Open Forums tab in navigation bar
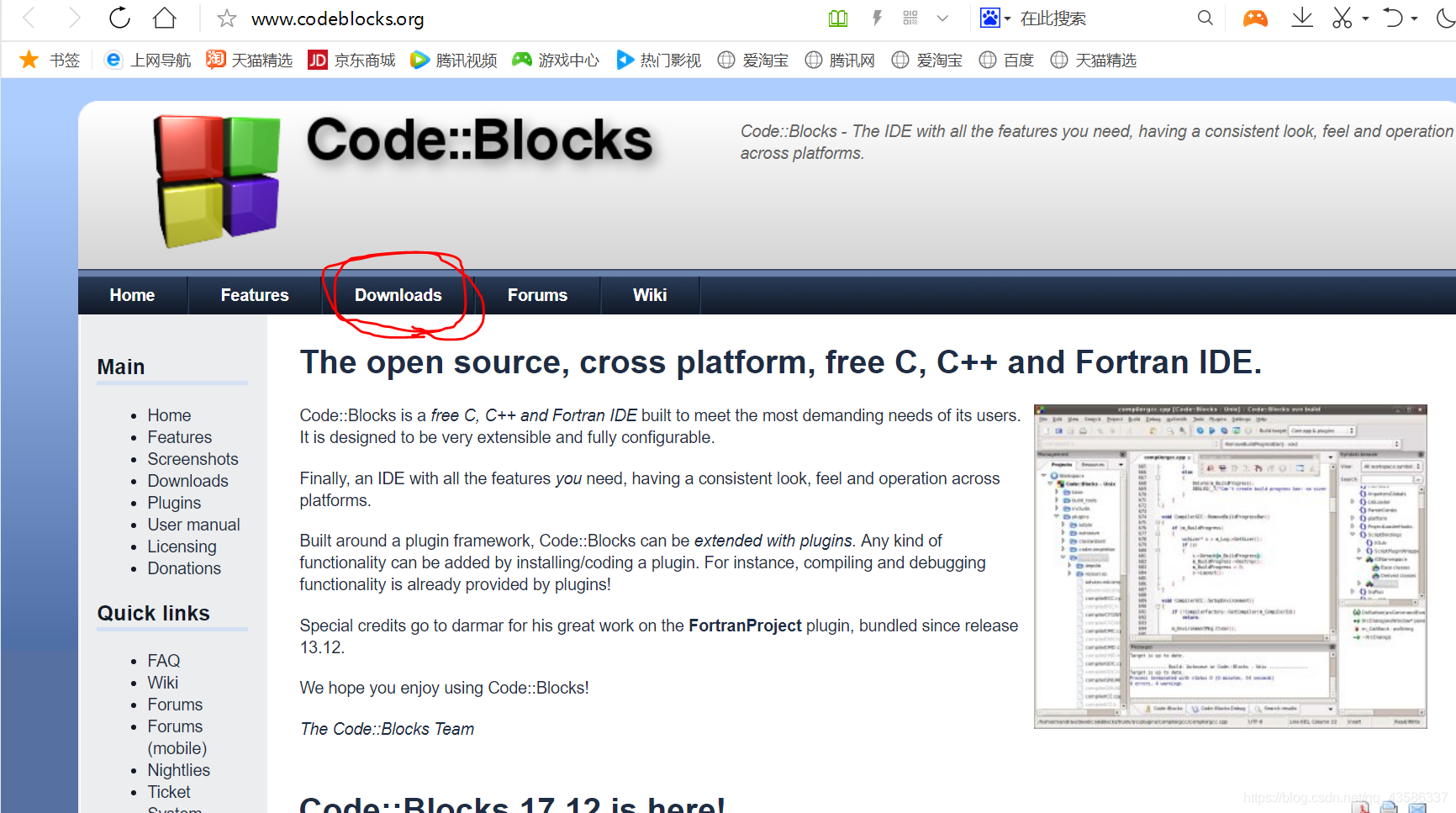This screenshot has height=813, width=1456. (x=537, y=295)
